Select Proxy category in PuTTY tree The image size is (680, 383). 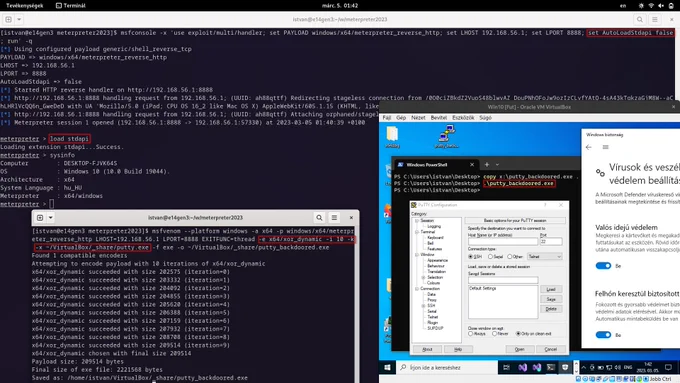432,300
